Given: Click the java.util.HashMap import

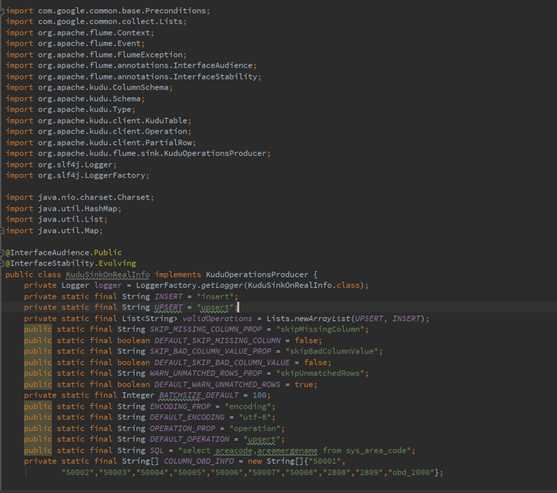Looking at the screenshot, I should pos(64,208).
